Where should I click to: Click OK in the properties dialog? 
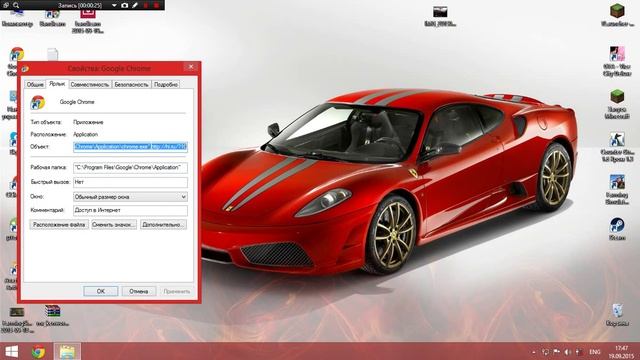(101, 291)
